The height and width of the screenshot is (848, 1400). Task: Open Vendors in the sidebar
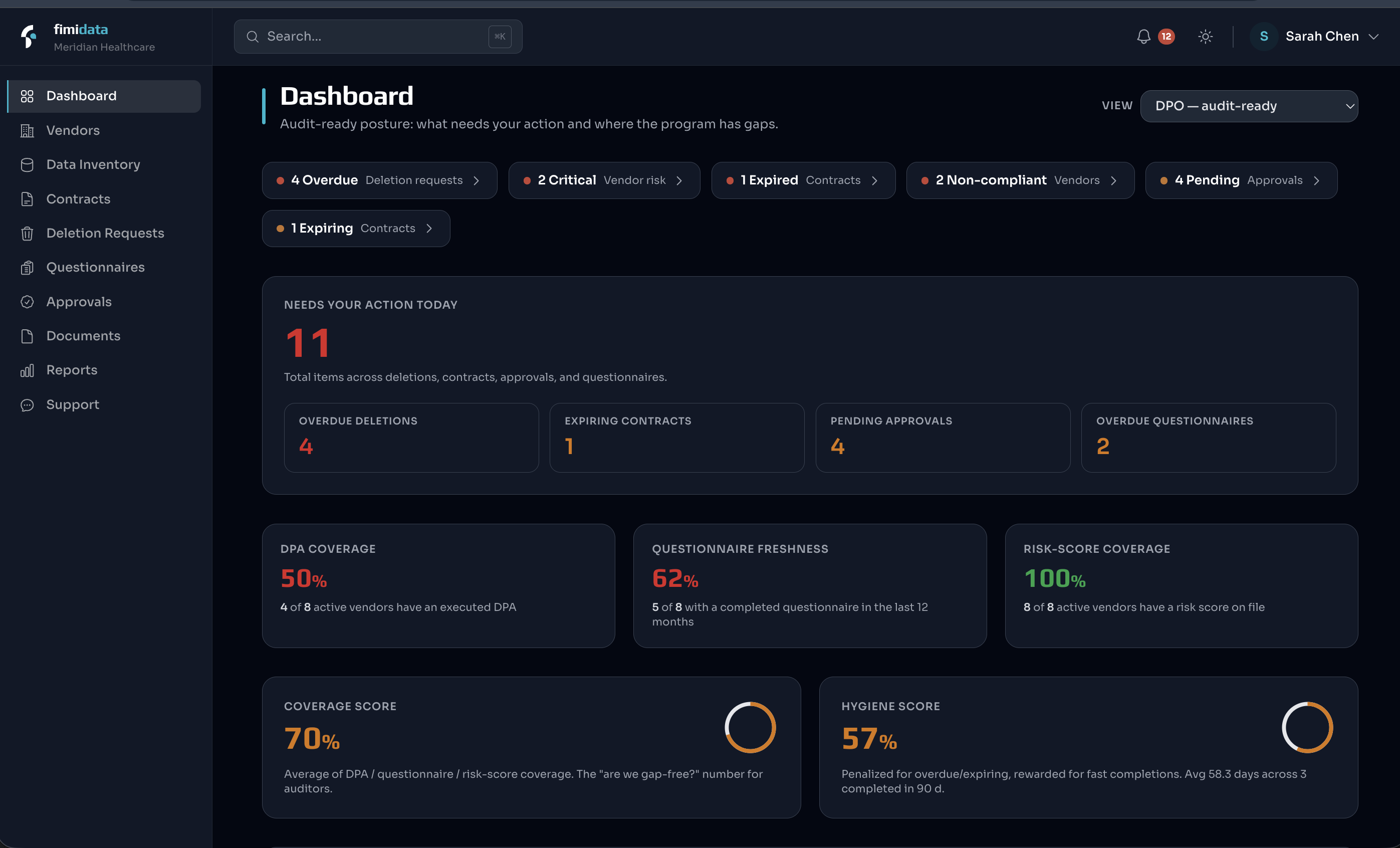click(x=104, y=131)
